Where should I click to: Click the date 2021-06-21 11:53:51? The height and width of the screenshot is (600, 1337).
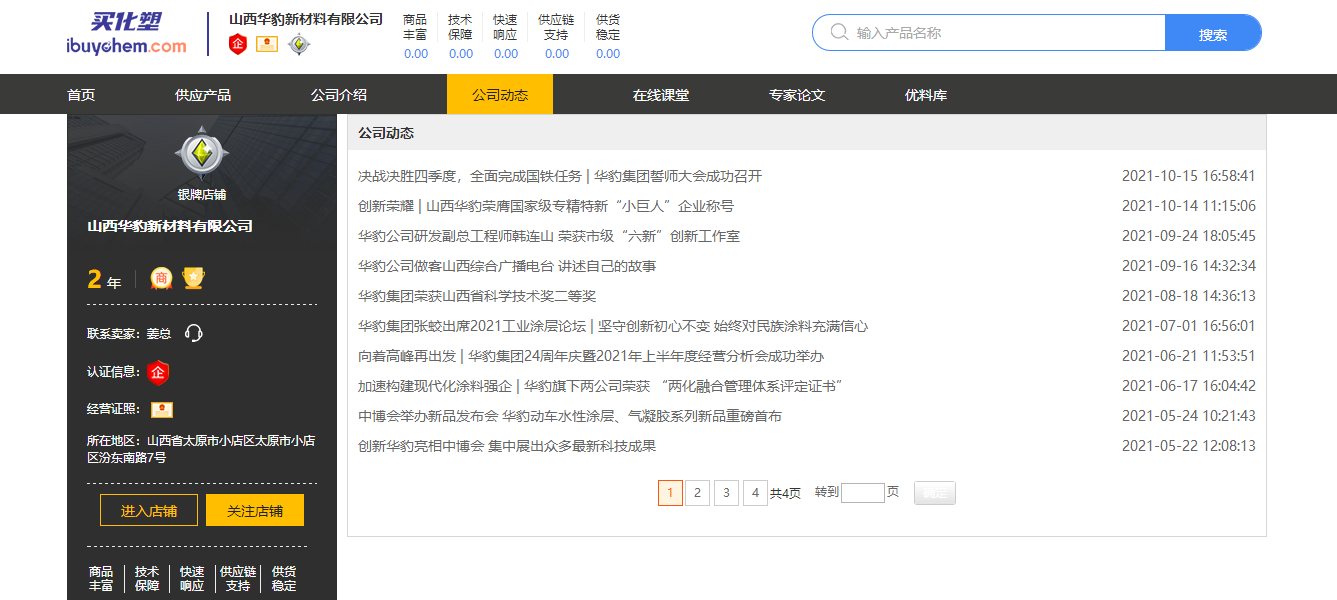pyautogui.click(x=1189, y=356)
